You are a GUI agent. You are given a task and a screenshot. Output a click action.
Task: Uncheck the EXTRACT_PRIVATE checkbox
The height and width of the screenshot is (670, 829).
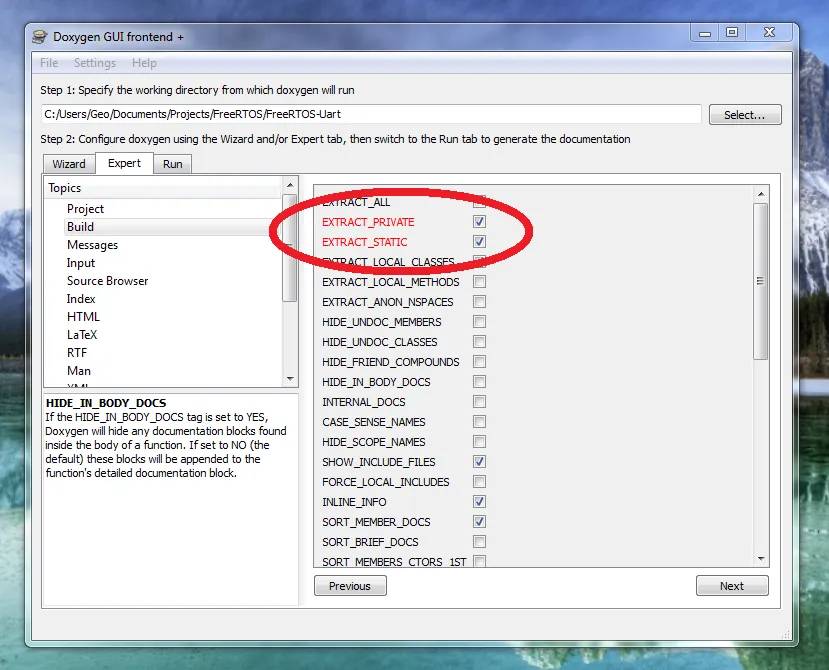[480, 222]
